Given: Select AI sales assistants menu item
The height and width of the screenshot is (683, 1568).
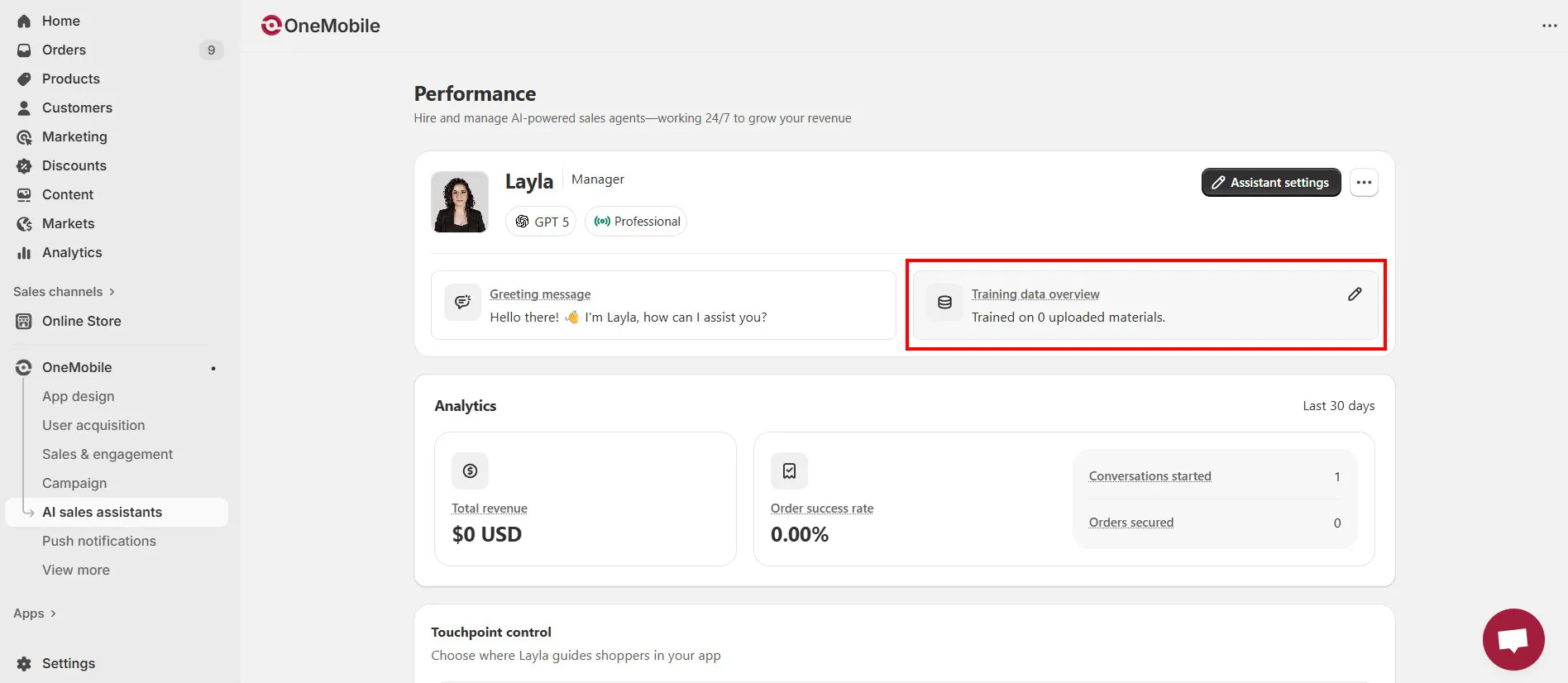Looking at the screenshot, I should coord(117,513).
